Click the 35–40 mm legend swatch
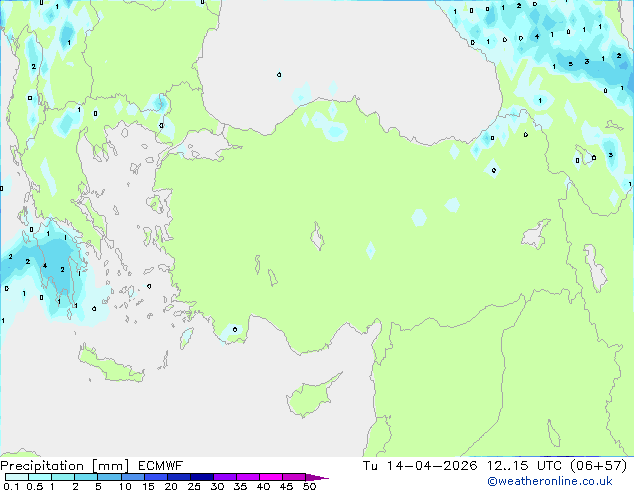This screenshot has width=634, height=490. click(x=247, y=477)
